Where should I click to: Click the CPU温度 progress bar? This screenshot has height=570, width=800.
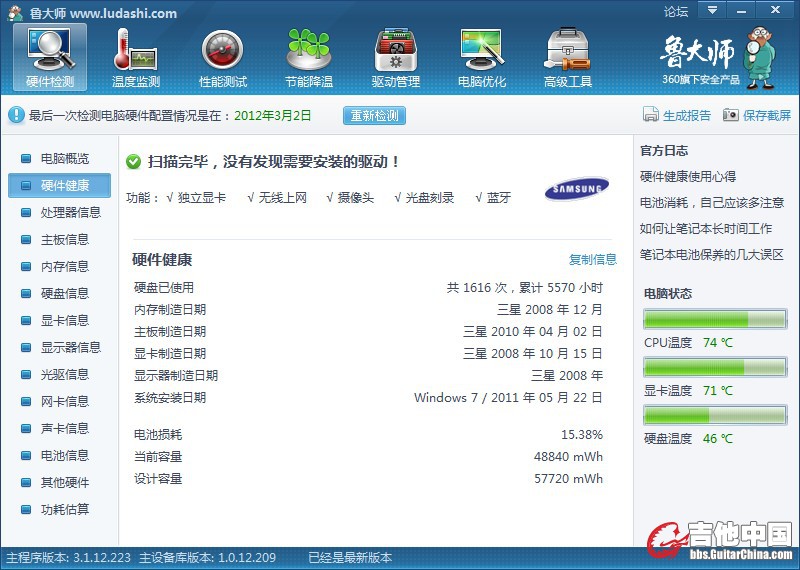[x=715, y=319]
